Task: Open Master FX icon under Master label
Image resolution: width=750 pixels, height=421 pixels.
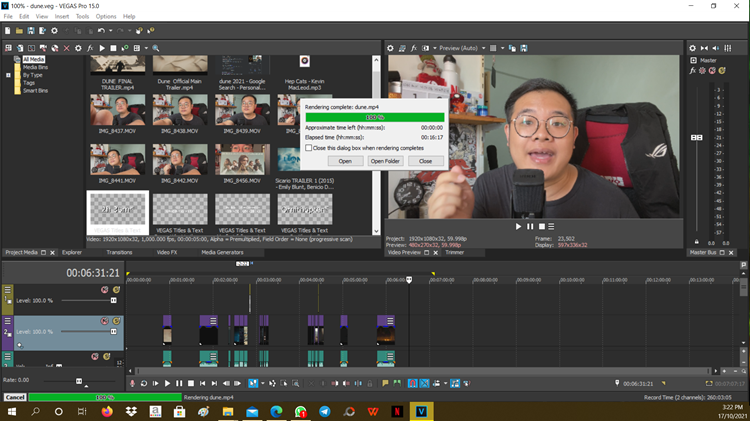Action: [692, 70]
